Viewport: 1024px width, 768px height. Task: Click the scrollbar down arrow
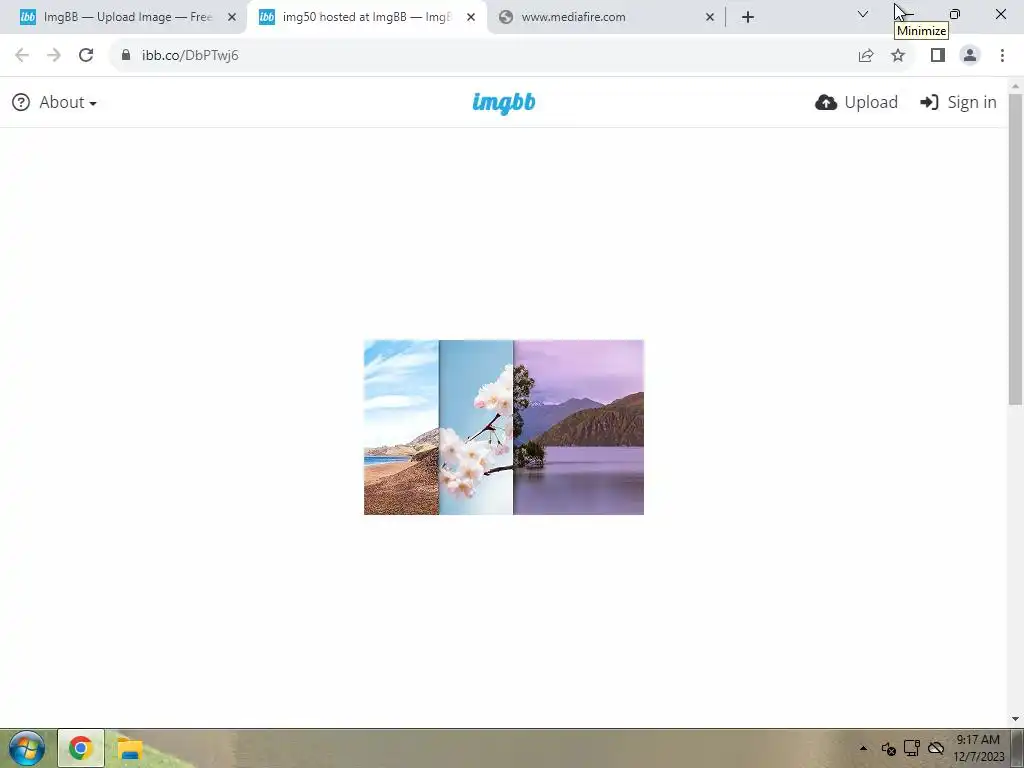[1015, 719]
